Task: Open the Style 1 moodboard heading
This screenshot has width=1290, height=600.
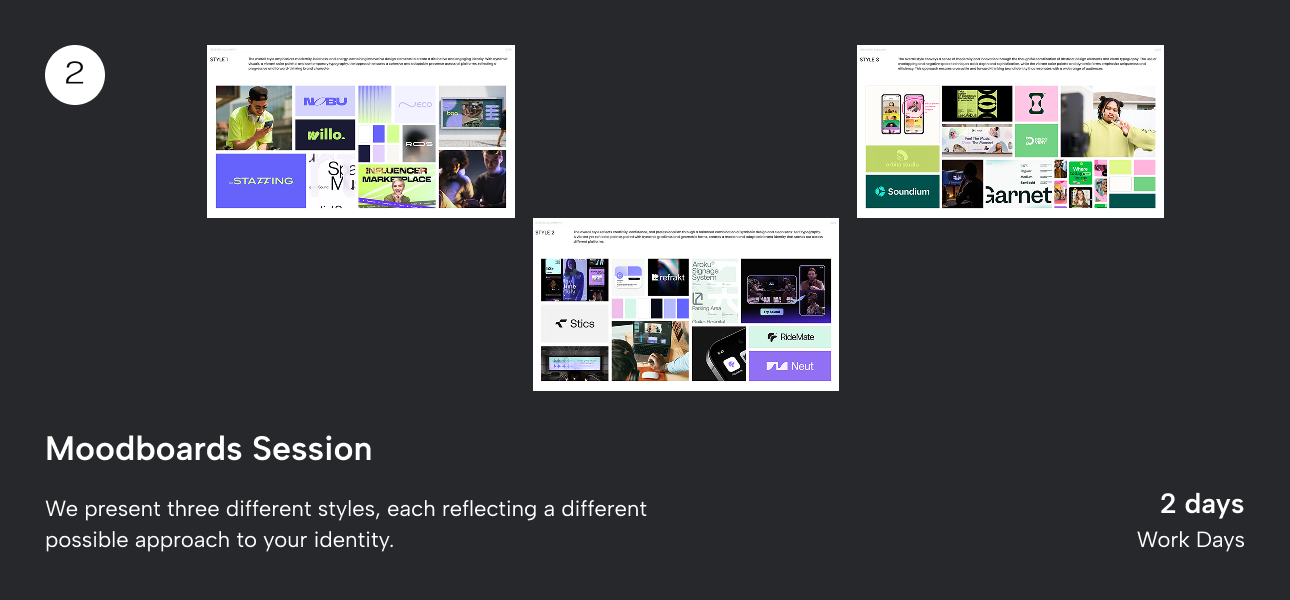Action: pyautogui.click(x=219, y=60)
